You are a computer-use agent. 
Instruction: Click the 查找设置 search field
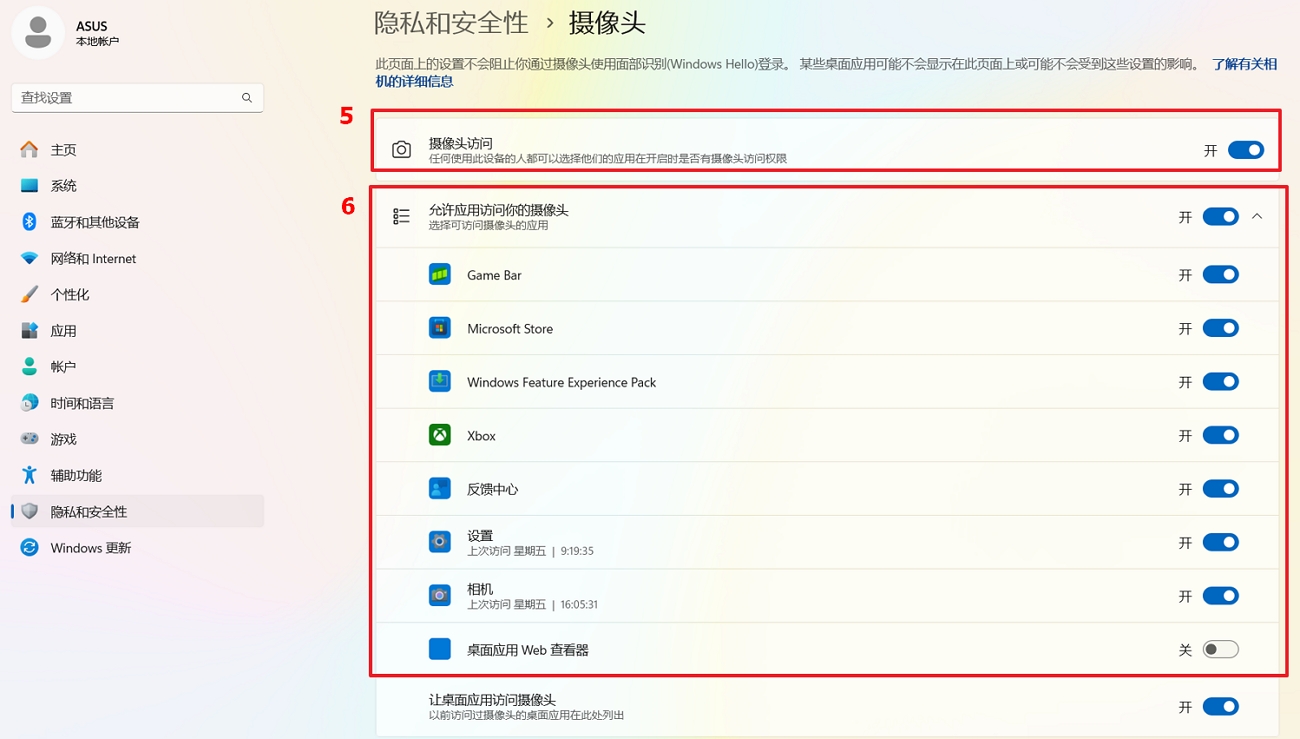click(x=125, y=98)
